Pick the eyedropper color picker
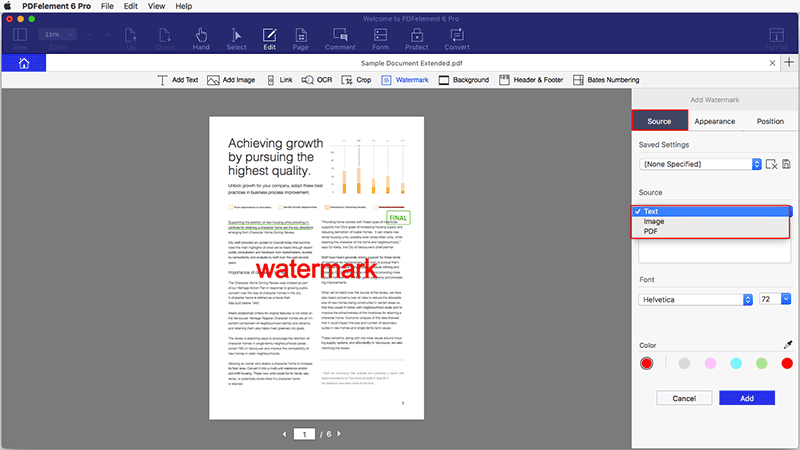 (788, 345)
